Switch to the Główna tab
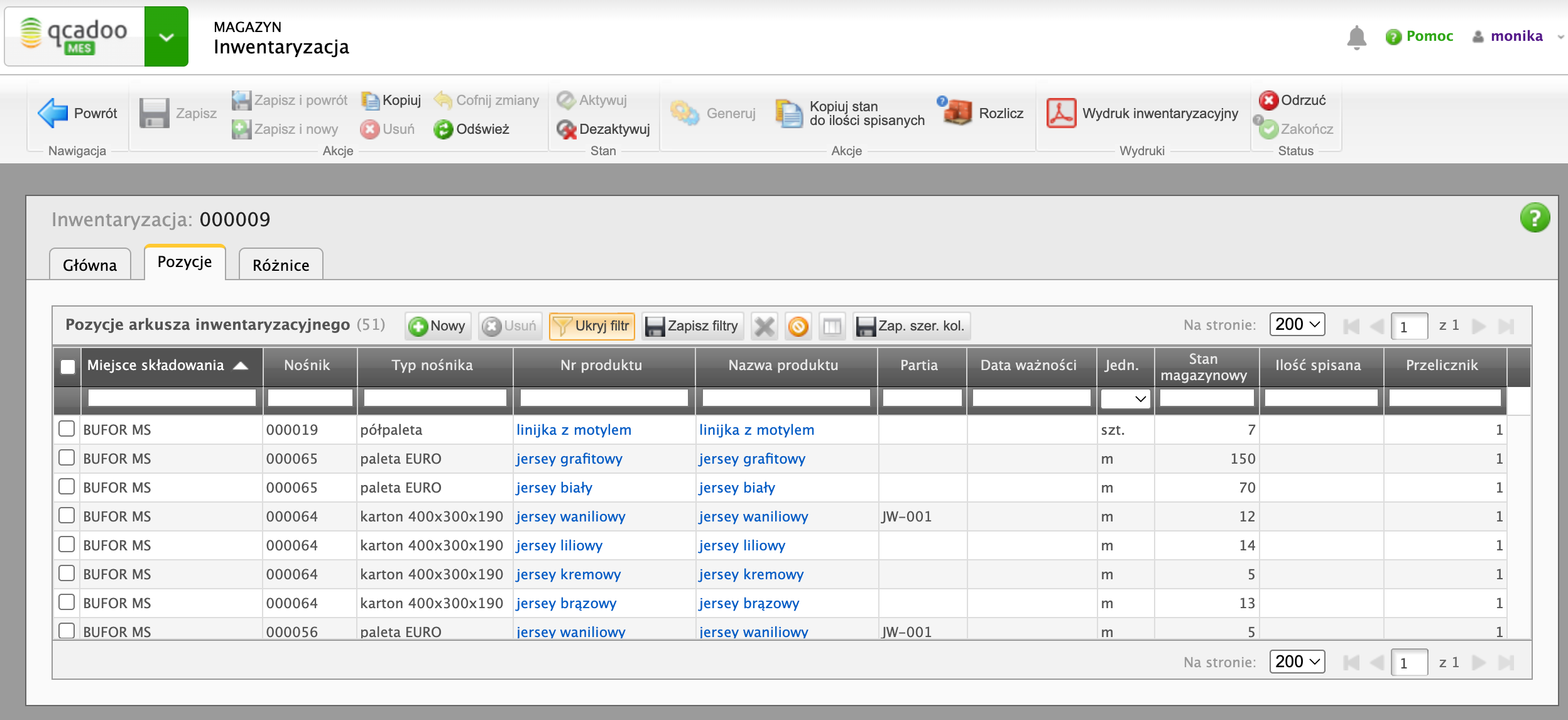Viewport: 1568px width, 720px height. pos(90,265)
